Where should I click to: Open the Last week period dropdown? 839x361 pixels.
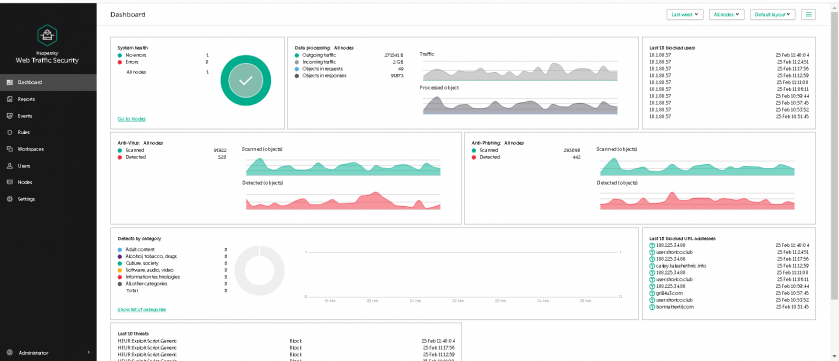[x=685, y=14]
